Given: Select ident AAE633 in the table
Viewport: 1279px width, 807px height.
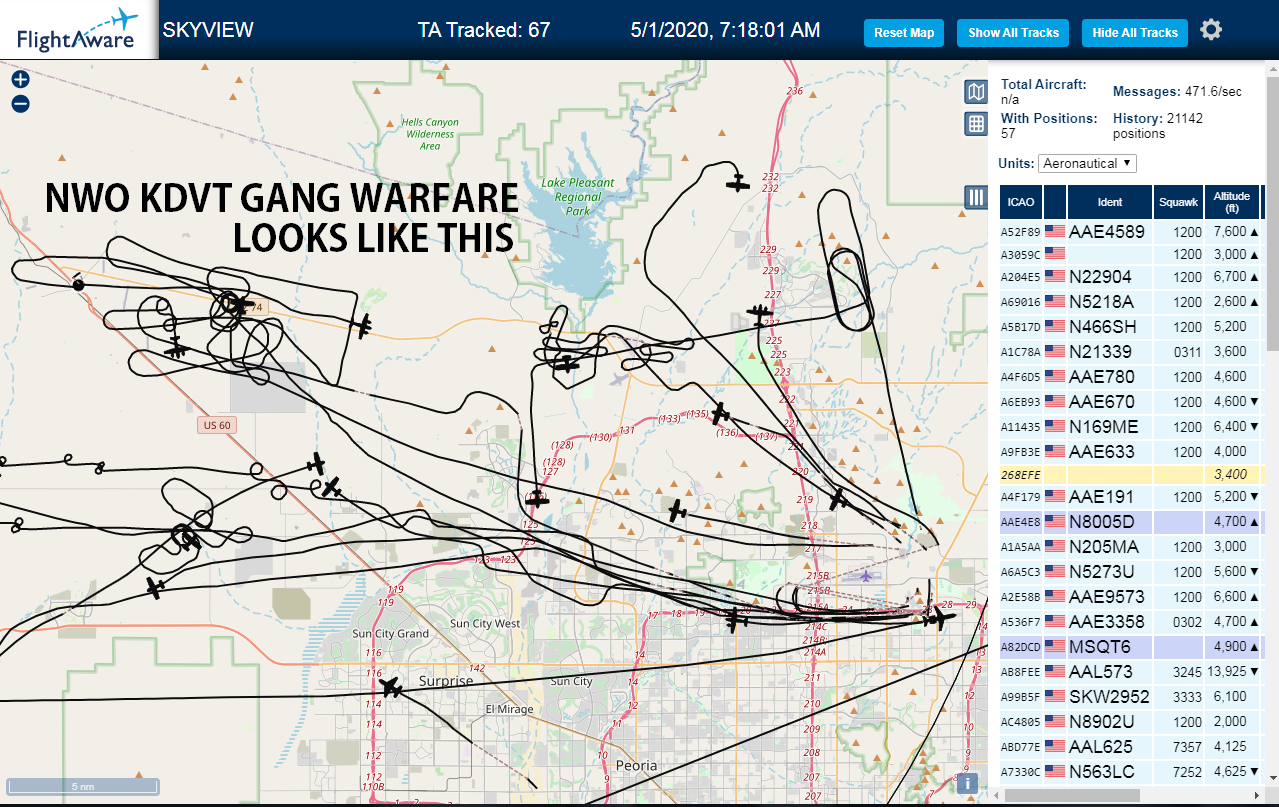Looking at the screenshot, I should click(x=1102, y=452).
